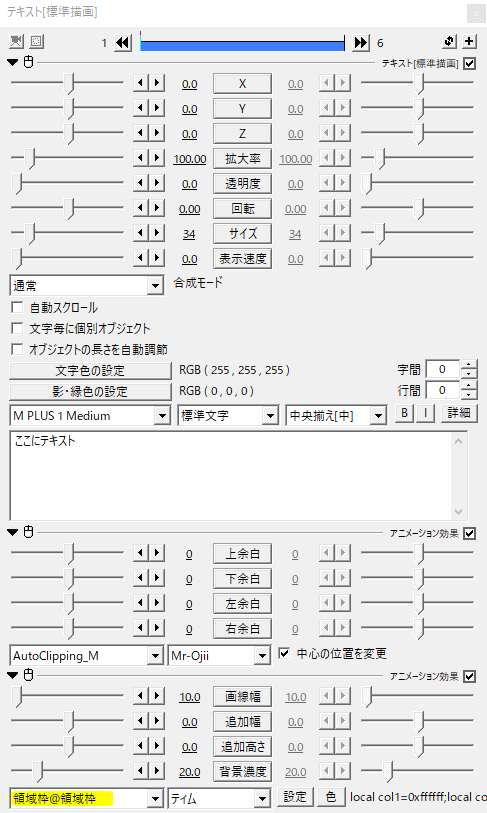The image size is (487, 813).
Task: Uncheck the 中心の位置を変更 checkbox
Action: tap(284, 653)
